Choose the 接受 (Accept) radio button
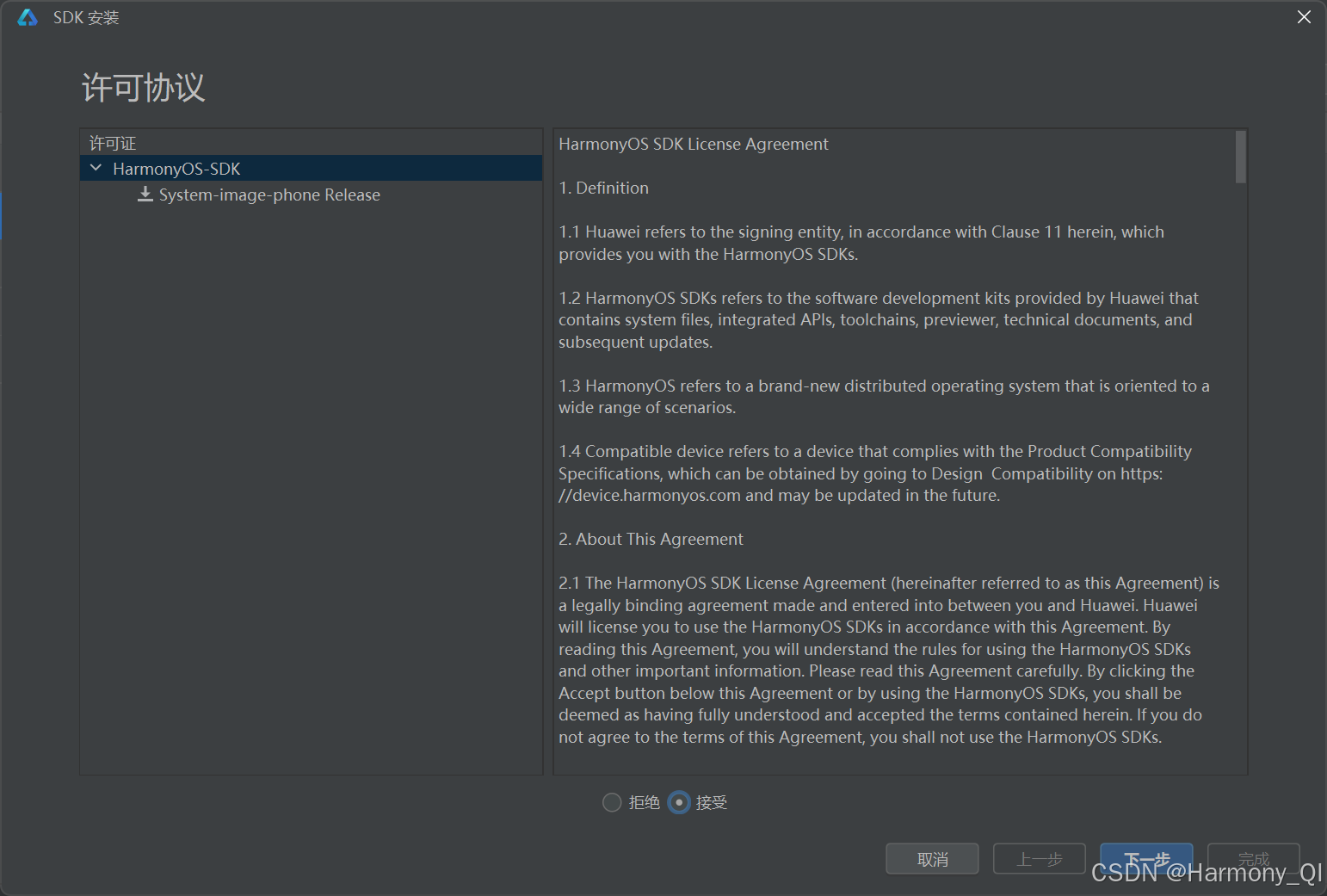 pyautogui.click(x=679, y=802)
